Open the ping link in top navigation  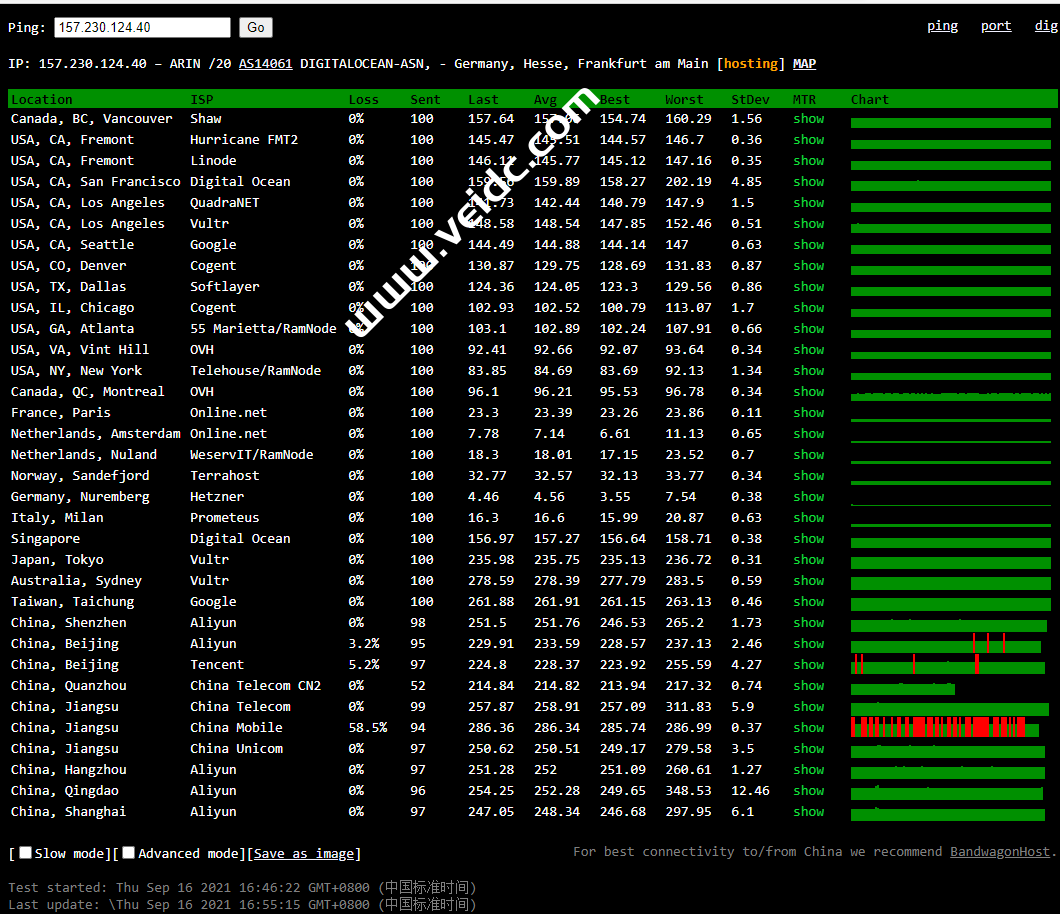click(x=942, y=26)
